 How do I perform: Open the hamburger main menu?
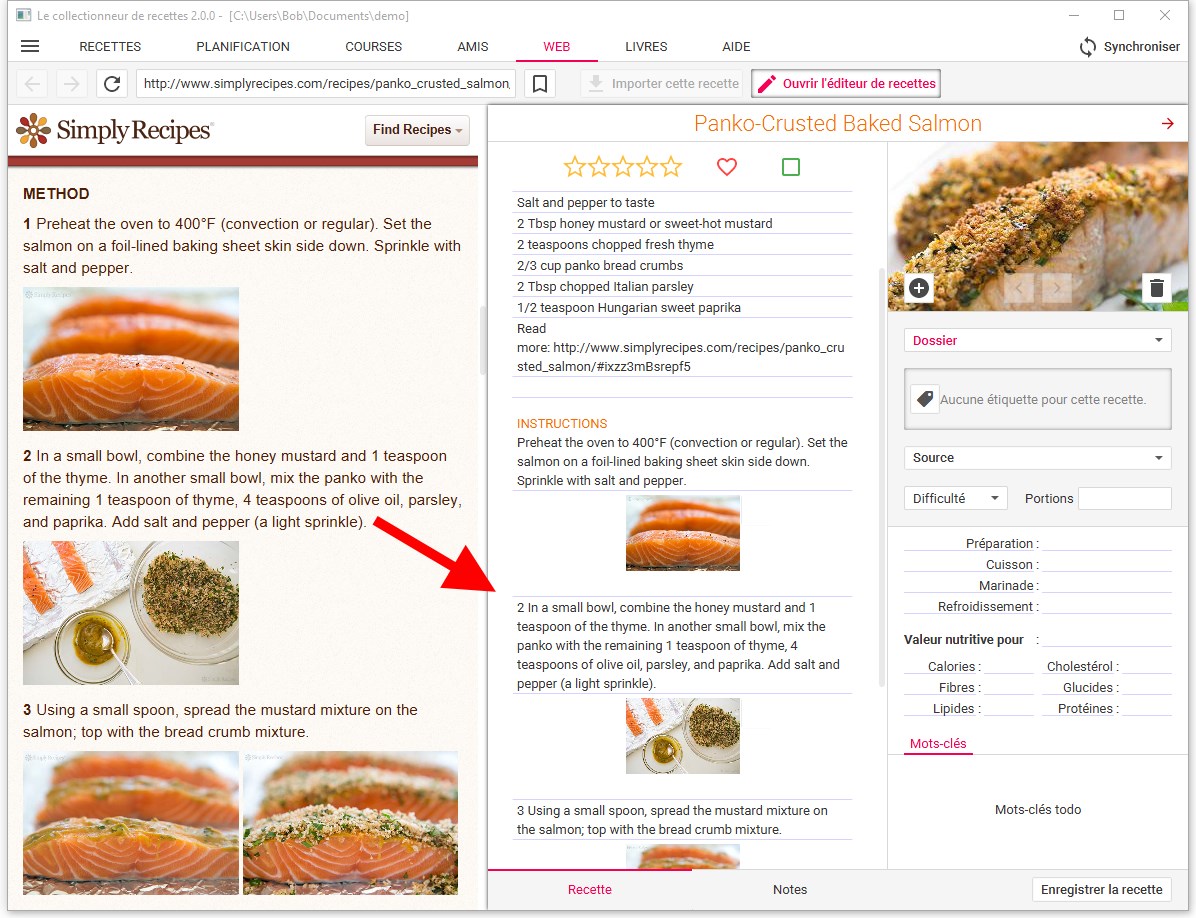pyautogui.click(x=30, y=46)
